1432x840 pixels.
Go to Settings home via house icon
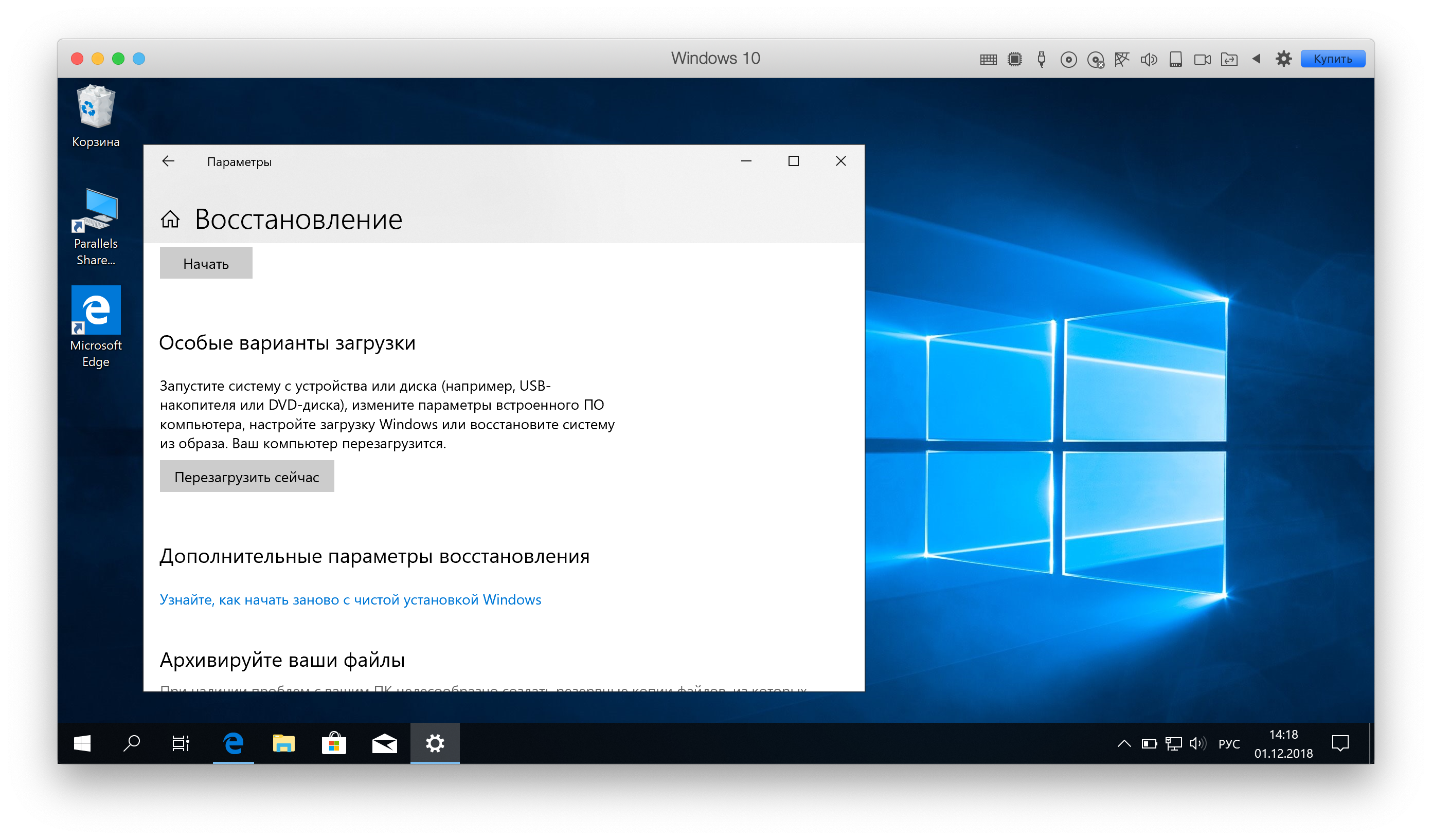(170, 219)
